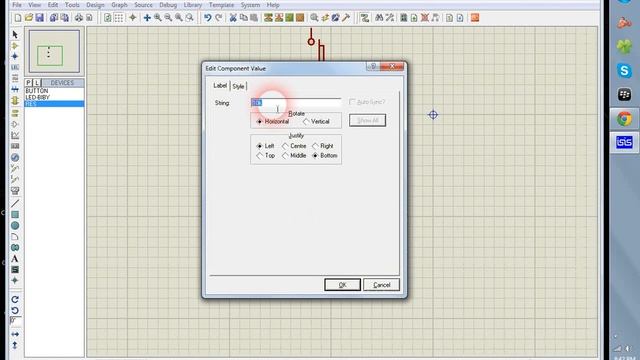Select the Component Mode tool

[x=15, y=46]
